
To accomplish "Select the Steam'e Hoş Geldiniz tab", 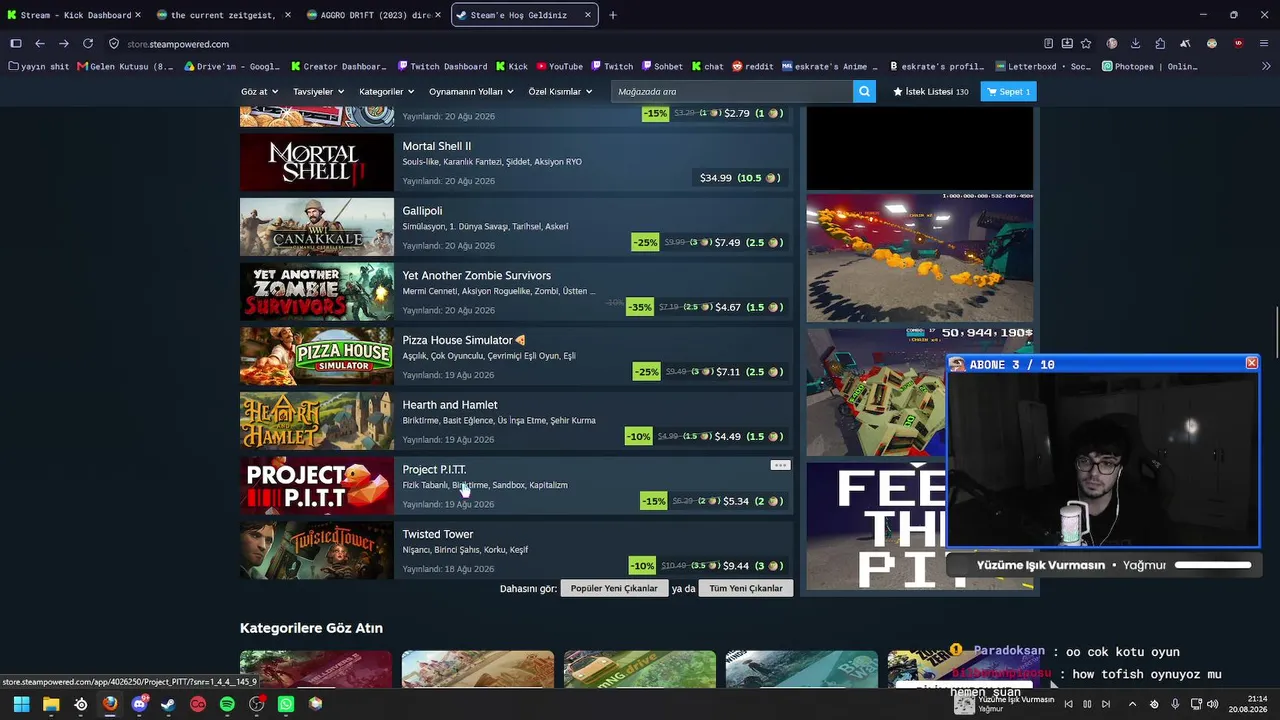I will pyautogui.click(x=524, y=15).
